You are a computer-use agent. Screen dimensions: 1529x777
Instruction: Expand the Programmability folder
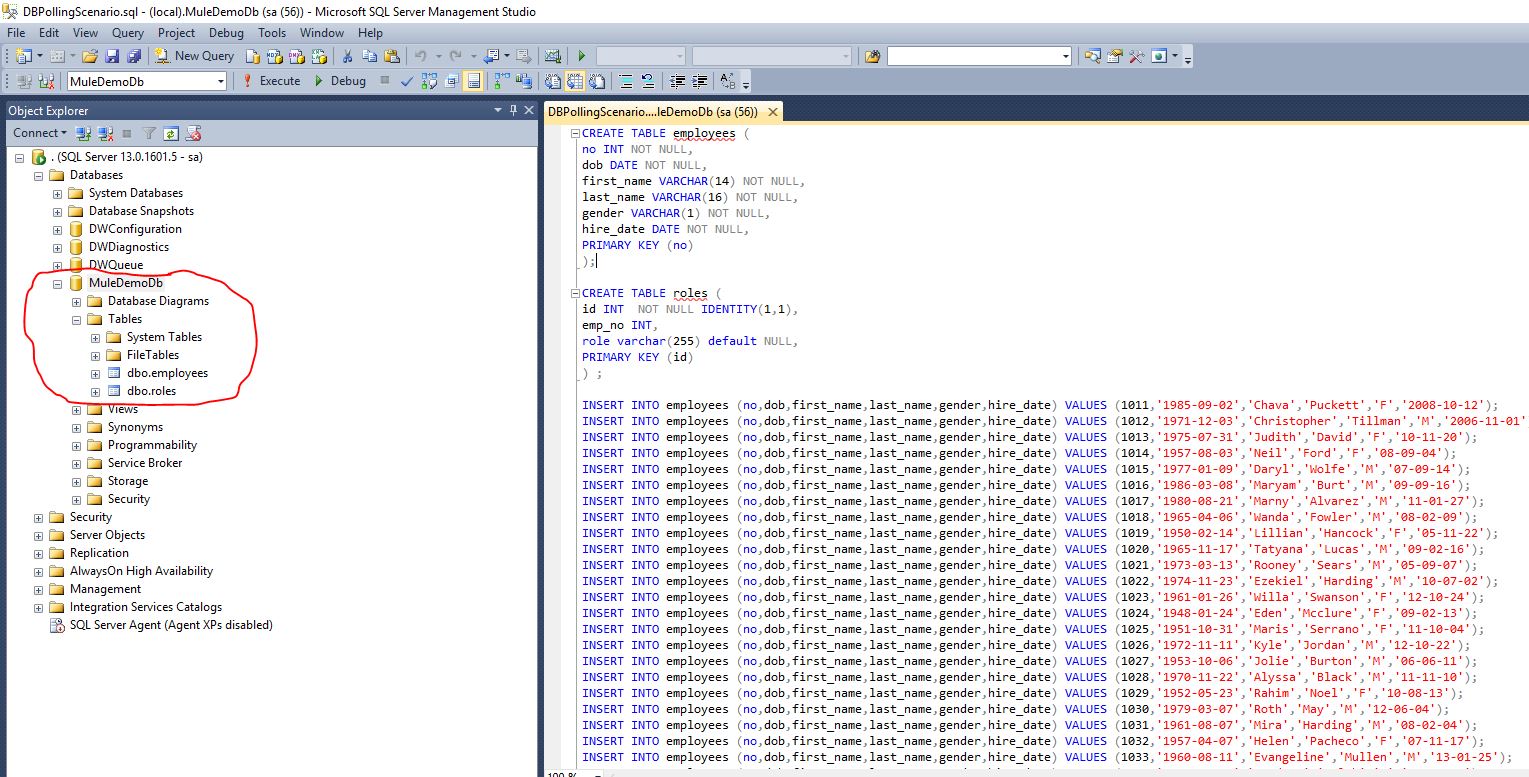click(x=77, y=445)
